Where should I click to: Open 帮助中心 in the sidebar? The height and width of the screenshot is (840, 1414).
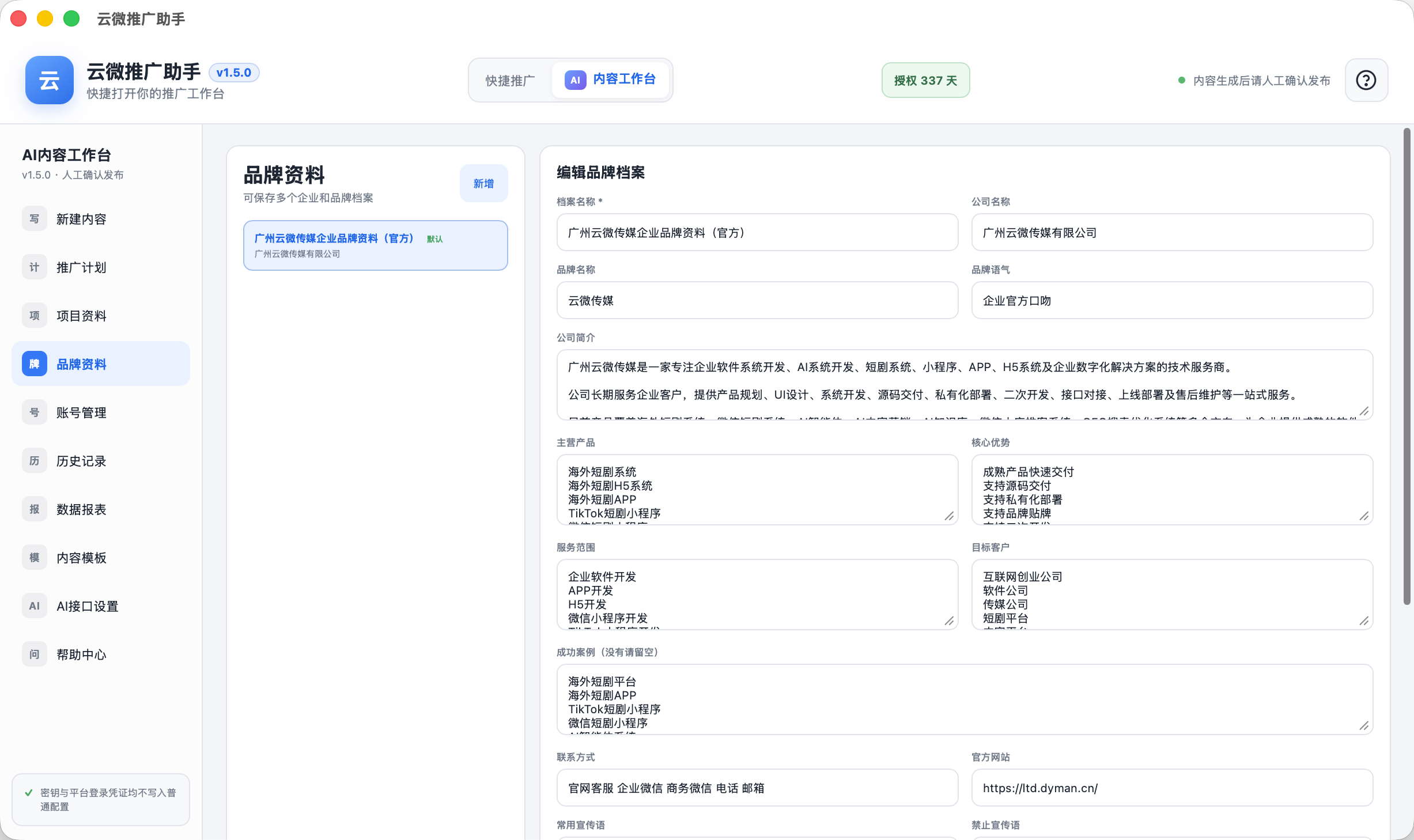(x=101, y=654)
